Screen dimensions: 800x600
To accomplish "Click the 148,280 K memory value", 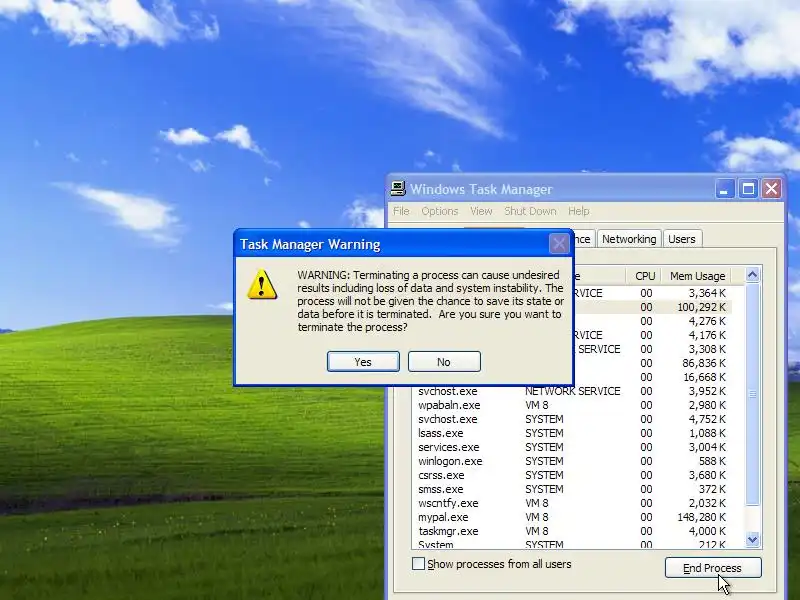I will 701,517.
